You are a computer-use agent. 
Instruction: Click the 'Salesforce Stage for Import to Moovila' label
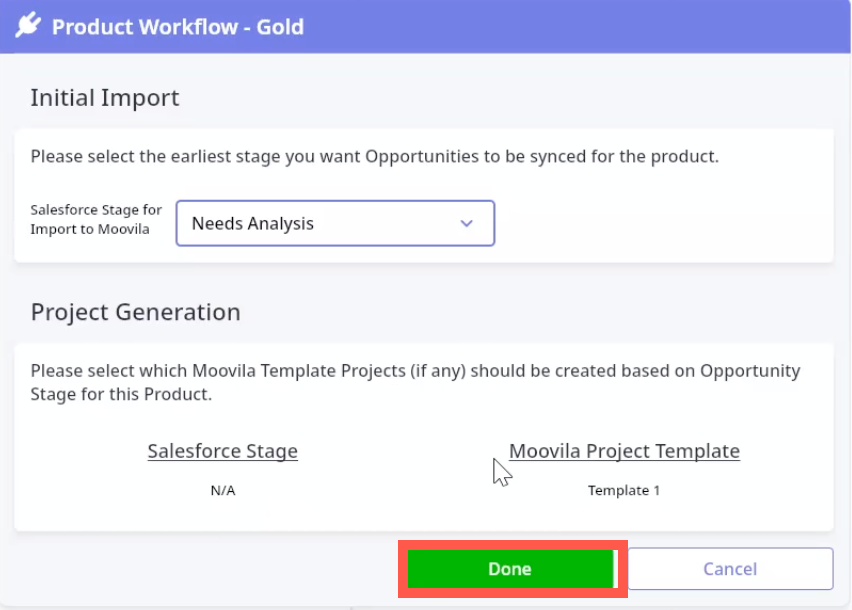tap(96, 220)
